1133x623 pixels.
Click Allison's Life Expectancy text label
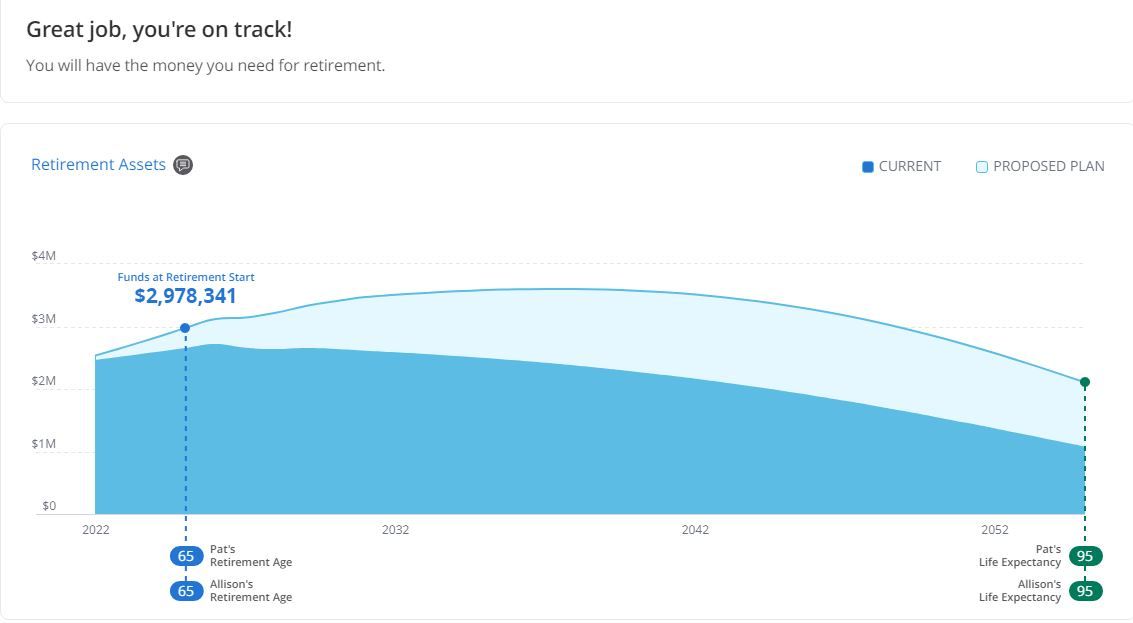pos(1020,591)
